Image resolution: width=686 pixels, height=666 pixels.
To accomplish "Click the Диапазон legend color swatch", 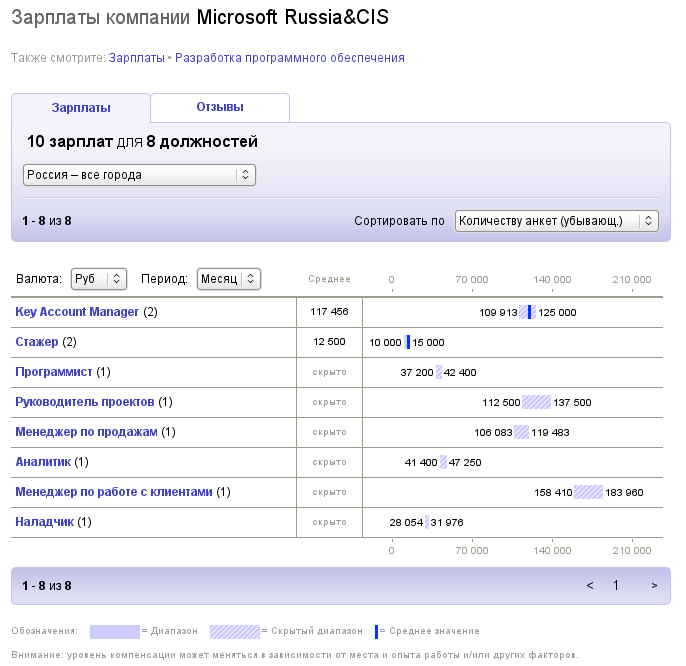I will (115, 631).
